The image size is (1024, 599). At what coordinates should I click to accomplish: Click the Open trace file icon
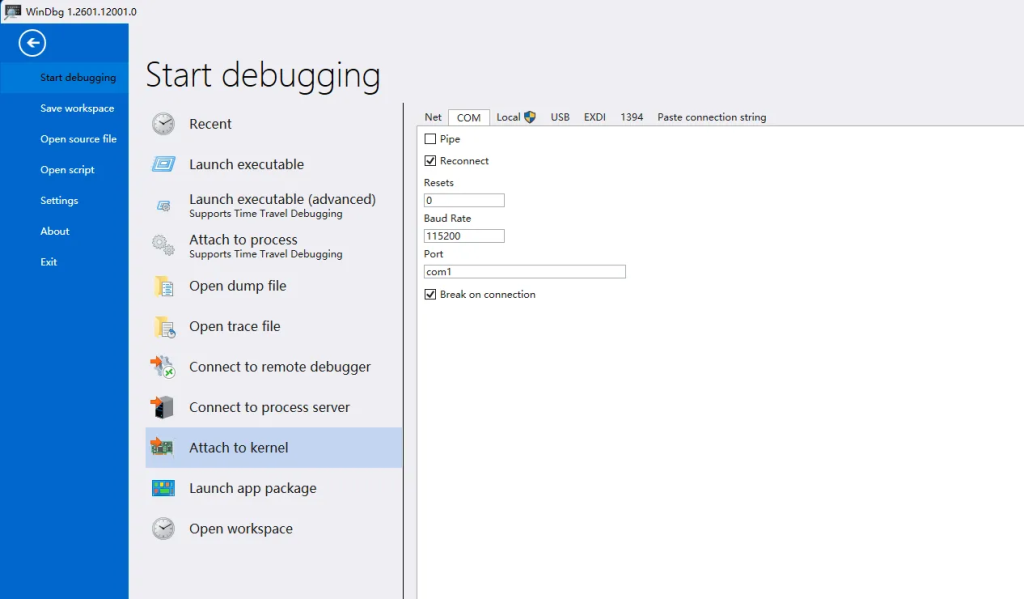tap(163, 327)
